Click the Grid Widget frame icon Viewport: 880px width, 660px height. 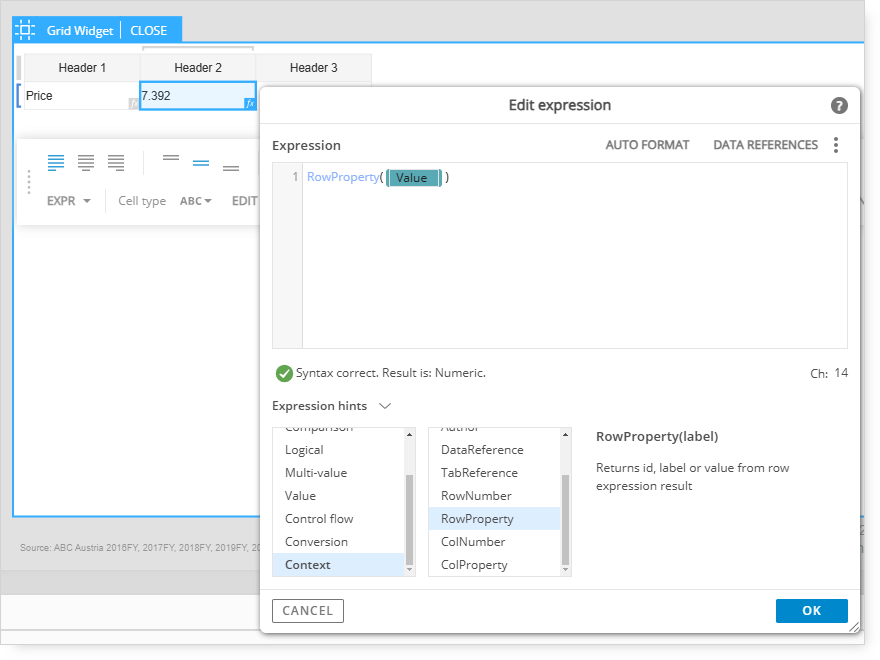[x=25, y=30]
